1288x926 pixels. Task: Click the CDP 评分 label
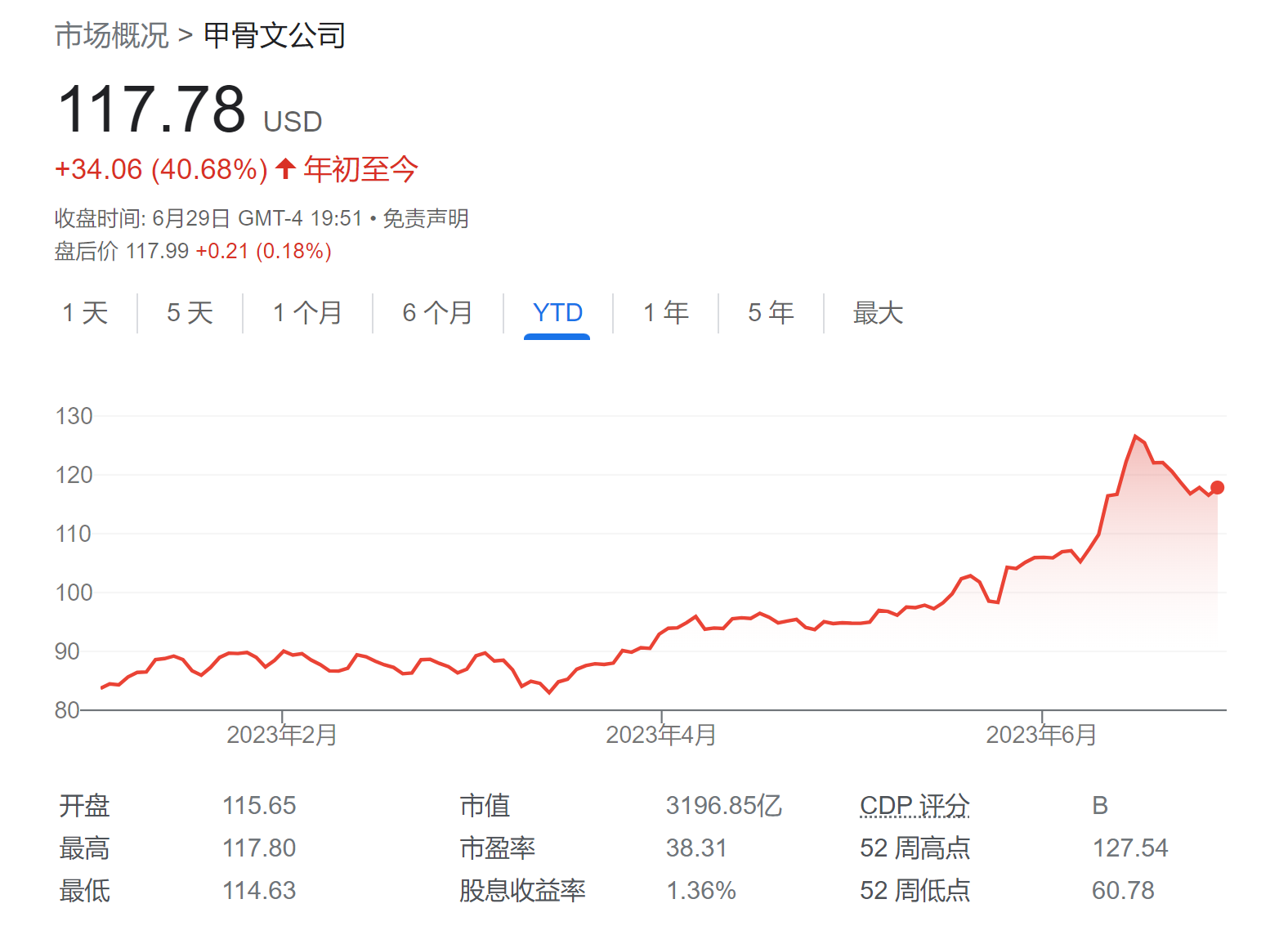coord(915,806)
